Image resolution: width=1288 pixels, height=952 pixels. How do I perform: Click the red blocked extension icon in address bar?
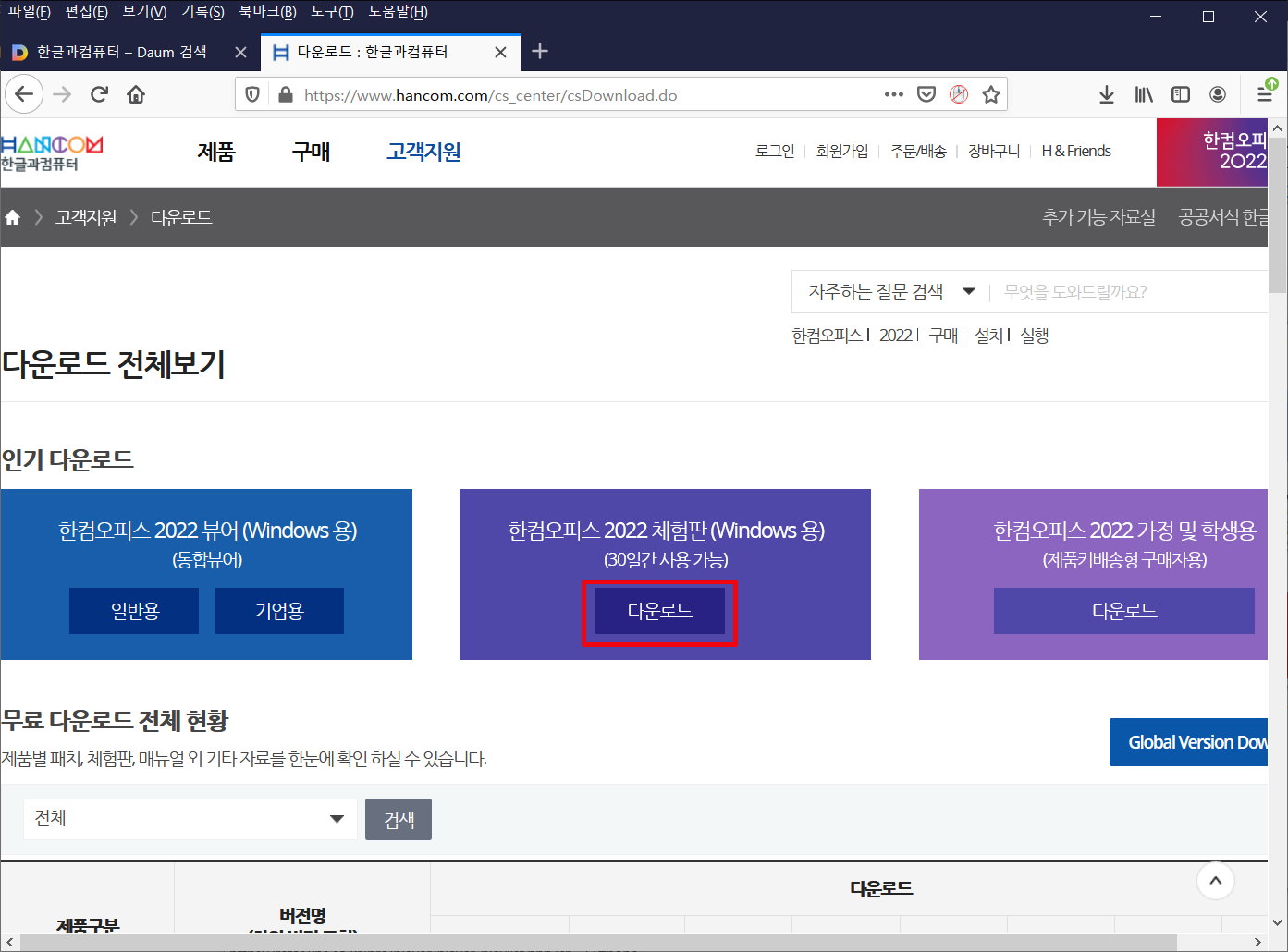(959, 94)
